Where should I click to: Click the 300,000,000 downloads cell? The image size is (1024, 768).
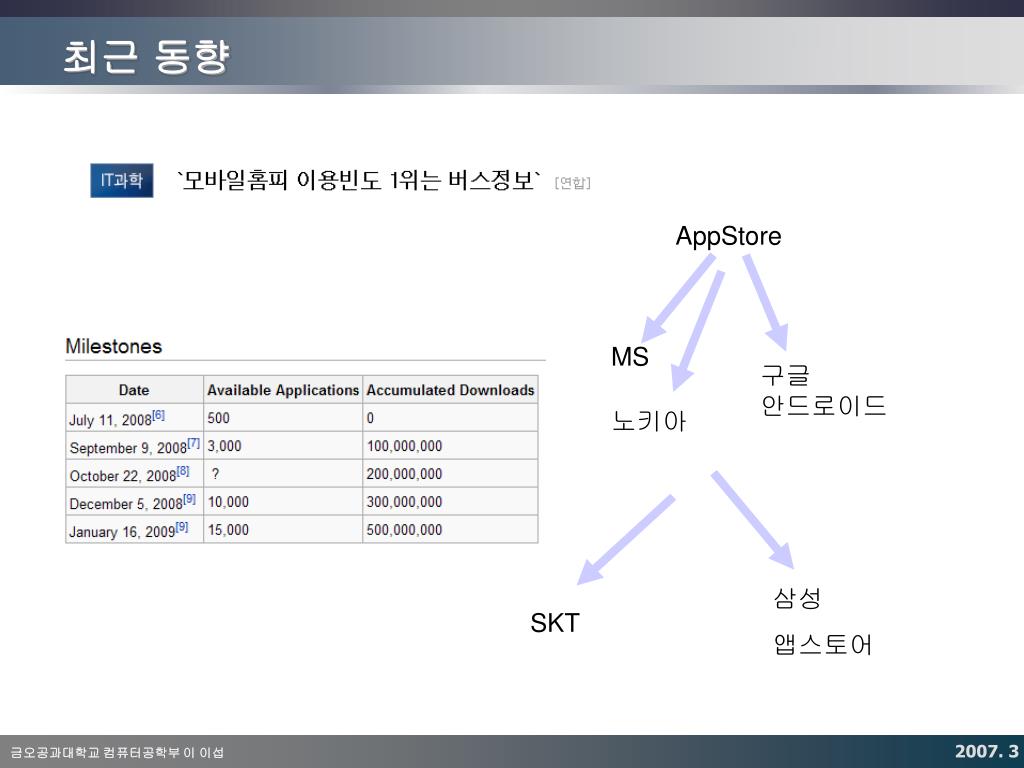pos(450,502)
